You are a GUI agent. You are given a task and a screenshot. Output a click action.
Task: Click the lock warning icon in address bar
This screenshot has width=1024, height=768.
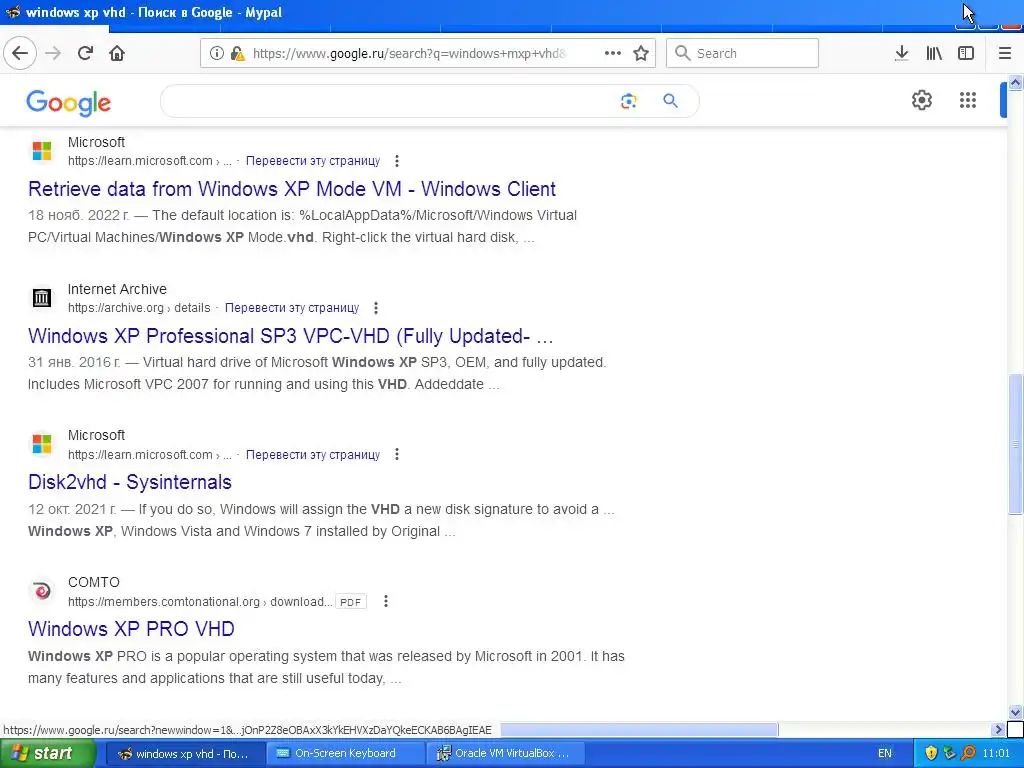238,53
